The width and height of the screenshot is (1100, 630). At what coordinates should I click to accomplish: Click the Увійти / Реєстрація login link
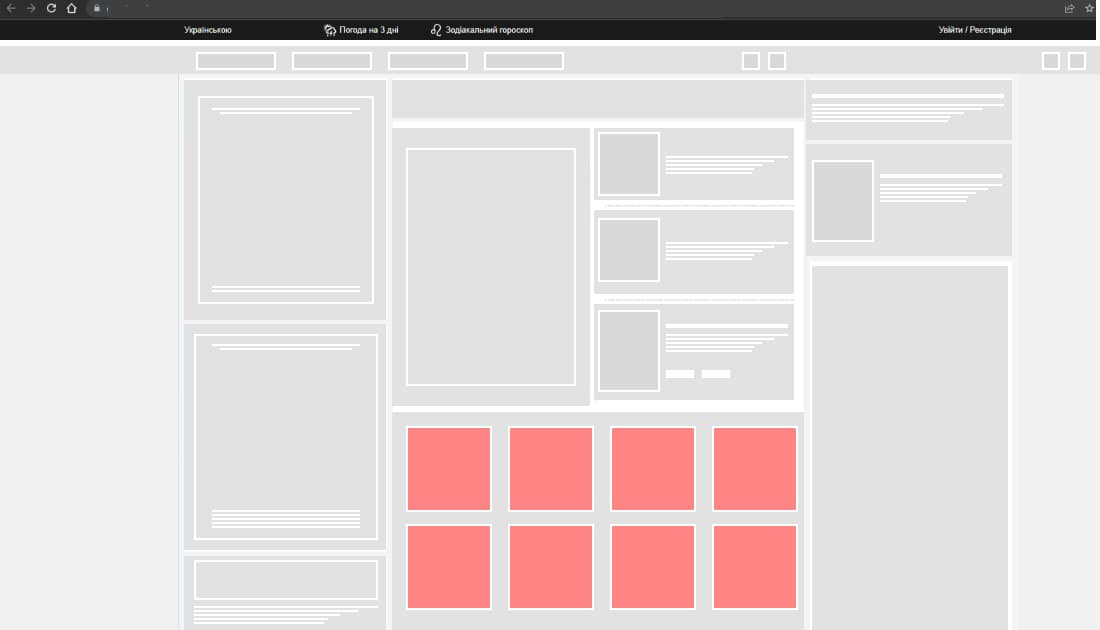(x=974, y=30)
